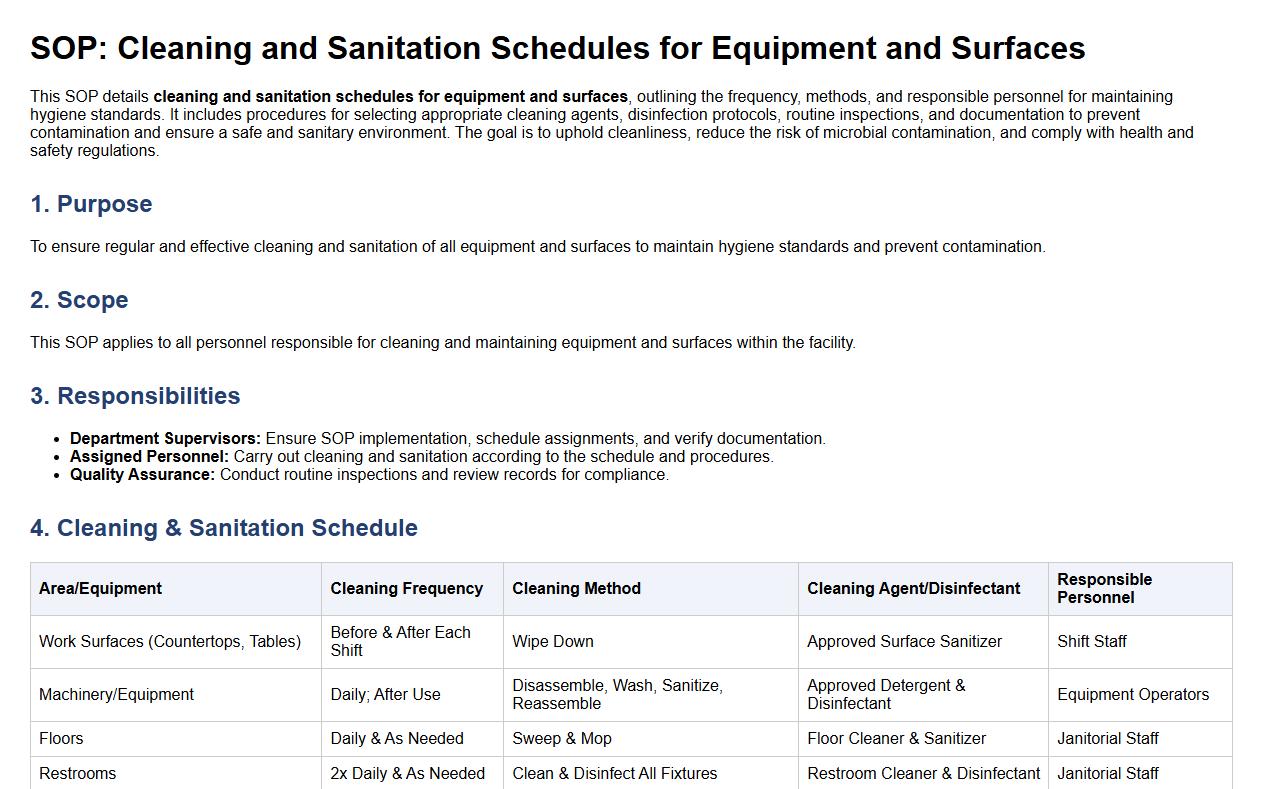
Task: Click the "3. Responsibilities" heading
Action: tap(135, 396)
